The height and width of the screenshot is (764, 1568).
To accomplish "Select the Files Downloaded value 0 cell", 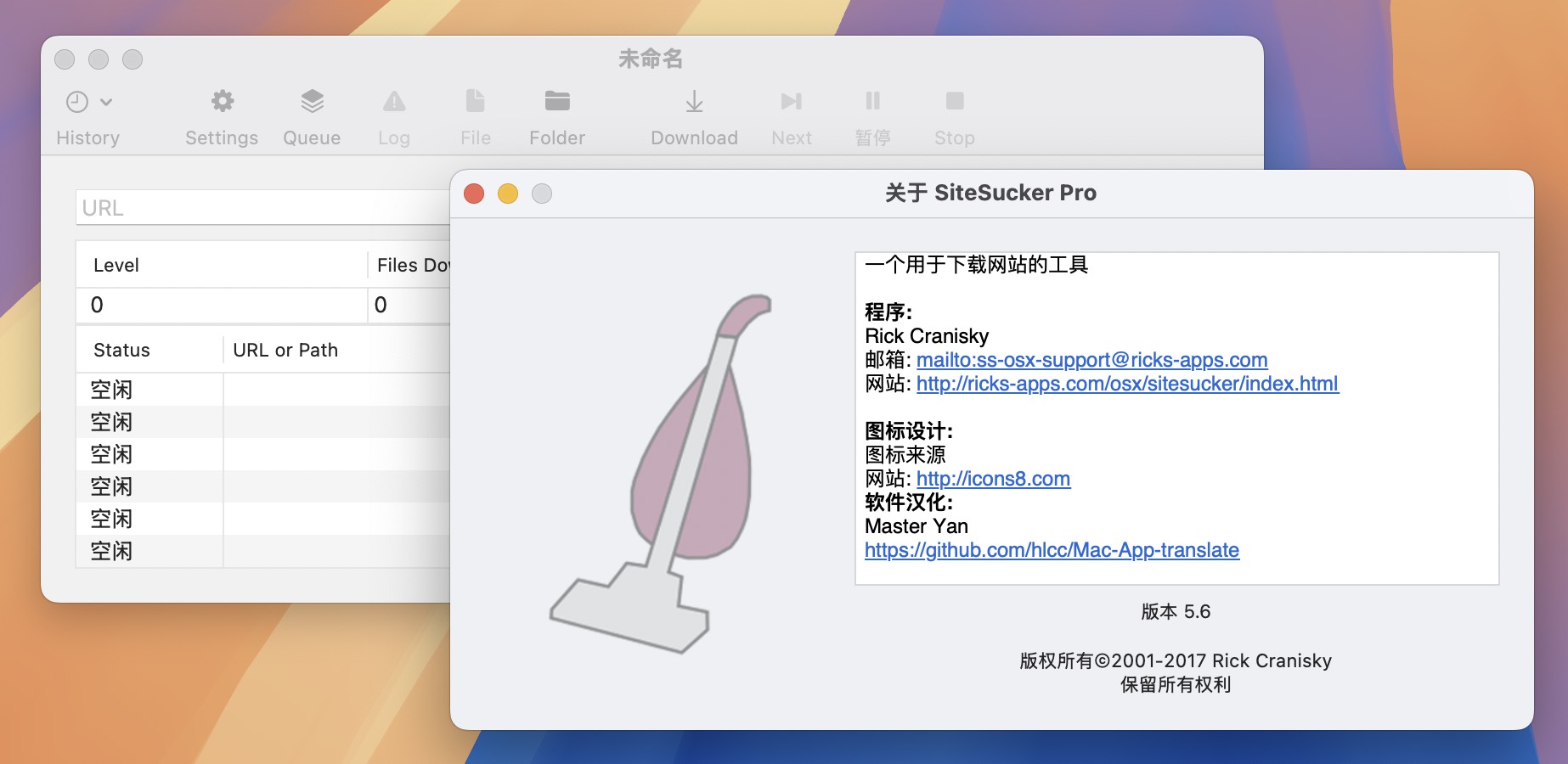I will (409, 305).
